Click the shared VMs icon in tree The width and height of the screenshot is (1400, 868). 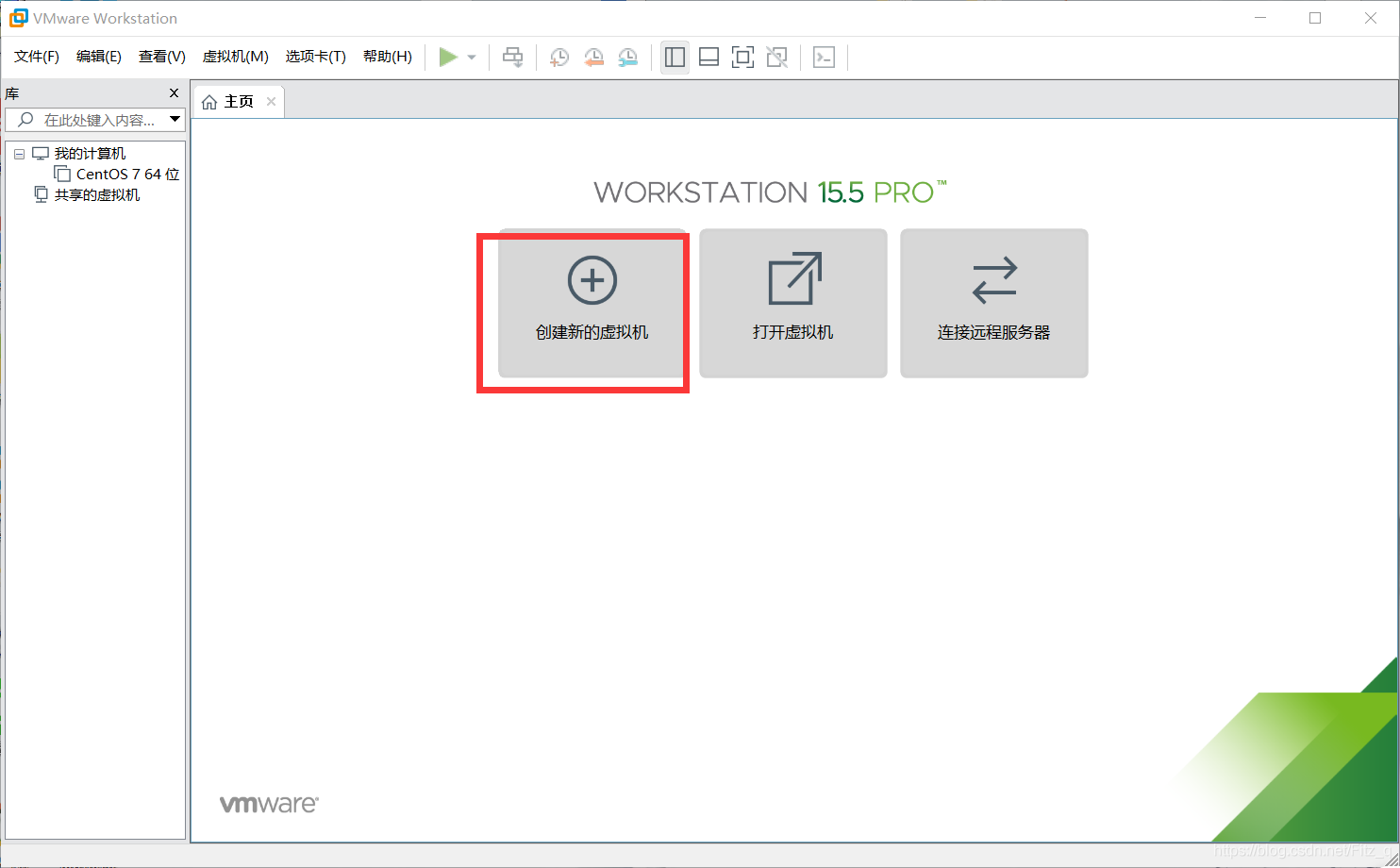click(x=41, y=194)
